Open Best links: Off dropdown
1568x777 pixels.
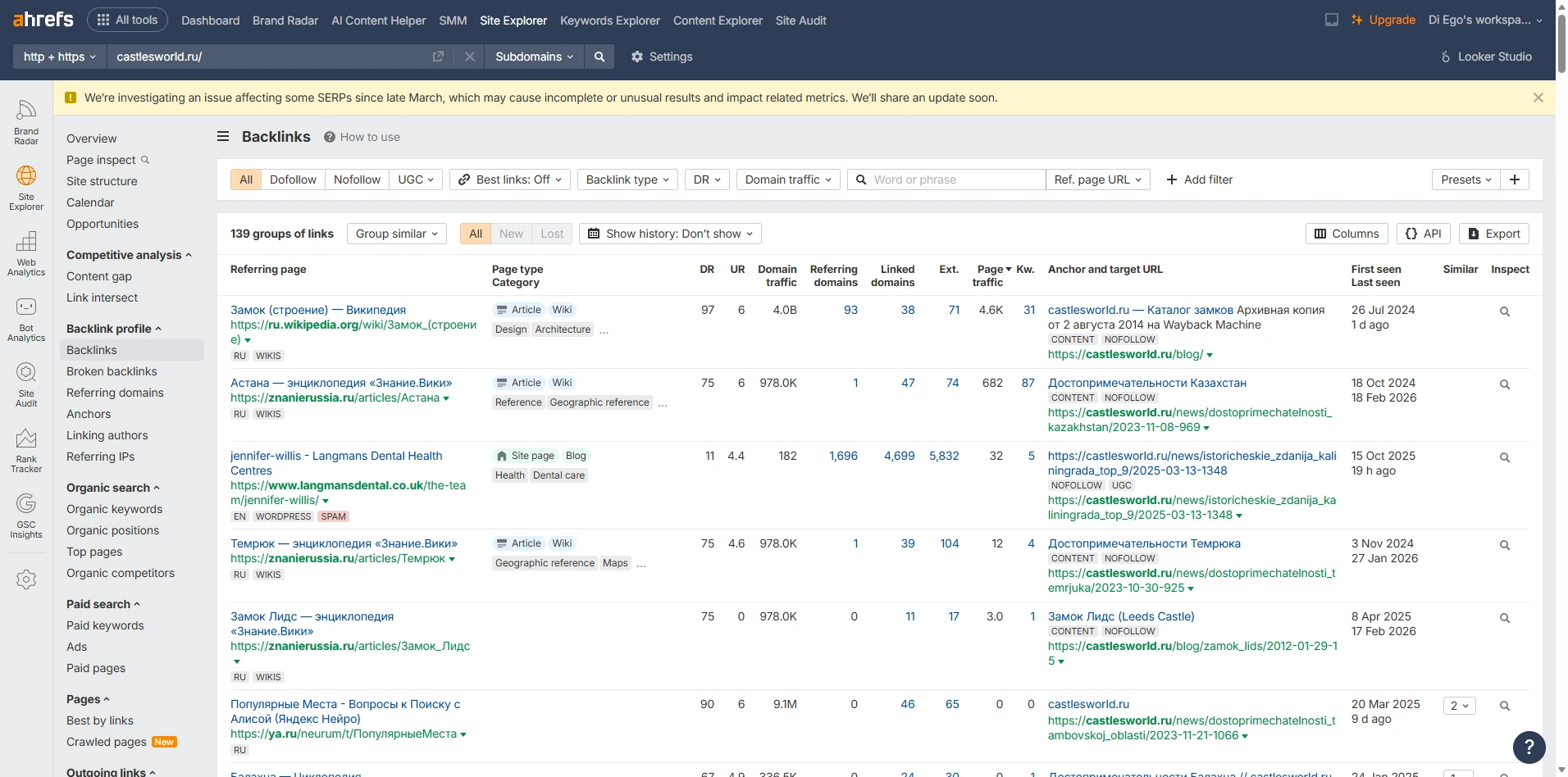[x=510, y=179]
